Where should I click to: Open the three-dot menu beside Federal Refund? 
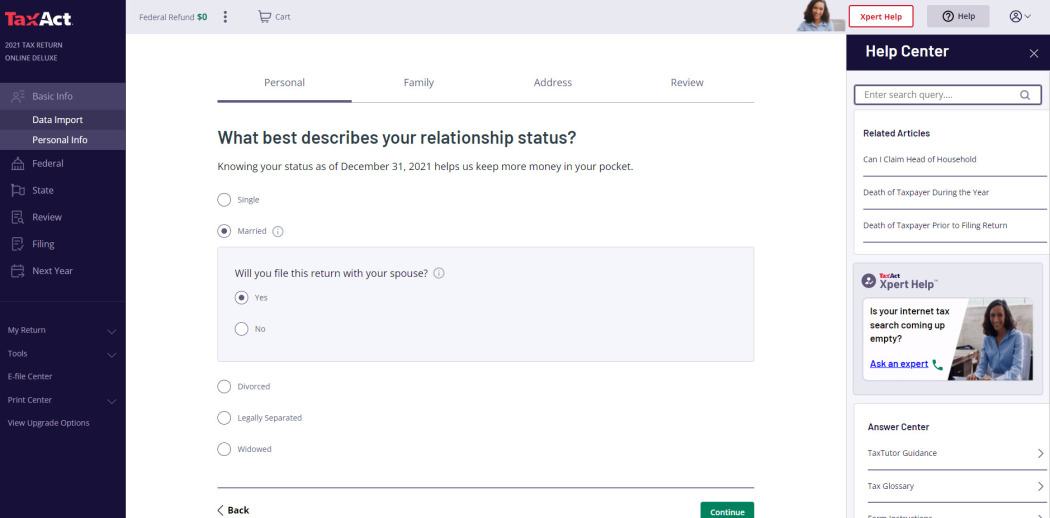[225, 17]
